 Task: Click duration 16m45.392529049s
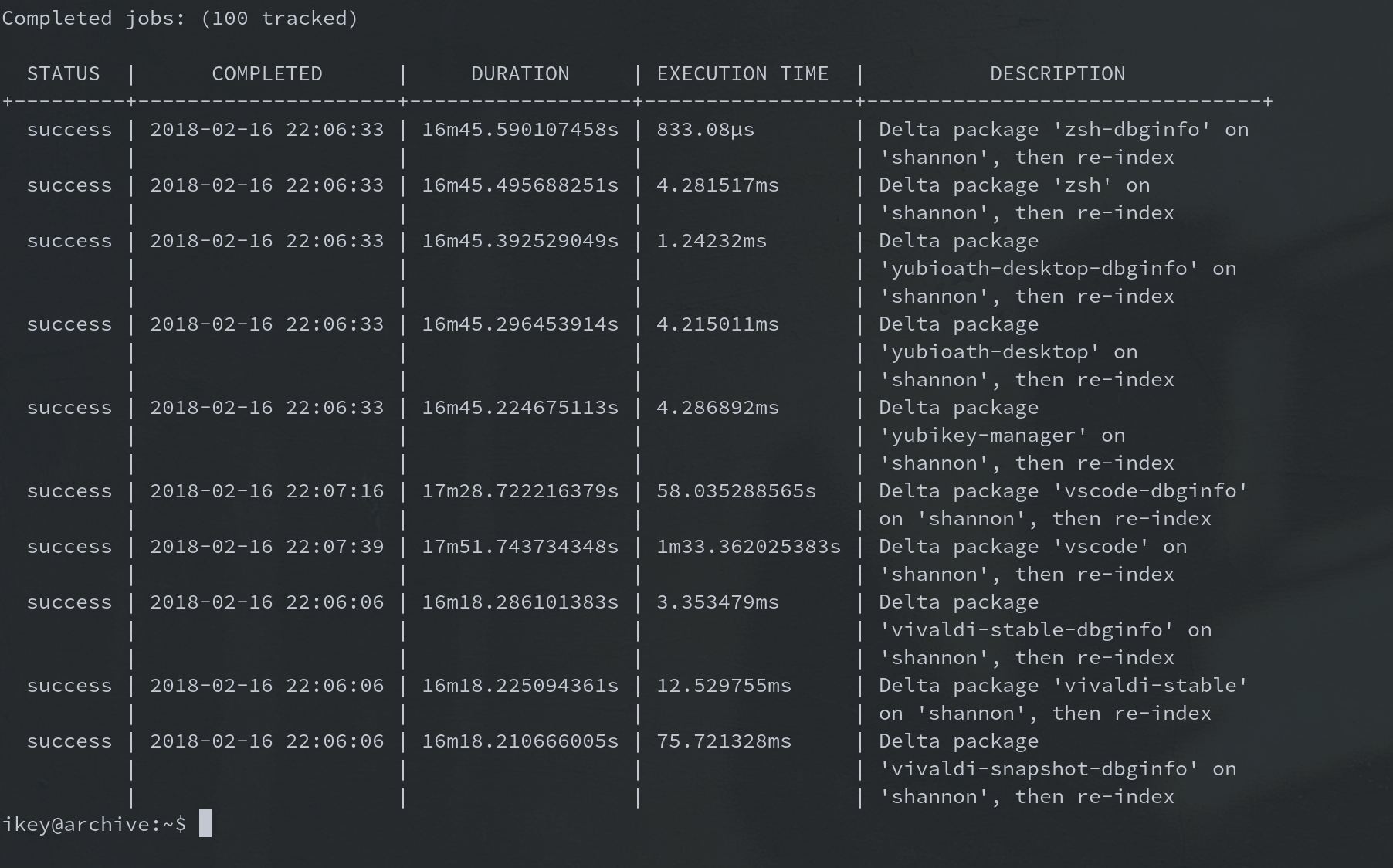[520, 240]
